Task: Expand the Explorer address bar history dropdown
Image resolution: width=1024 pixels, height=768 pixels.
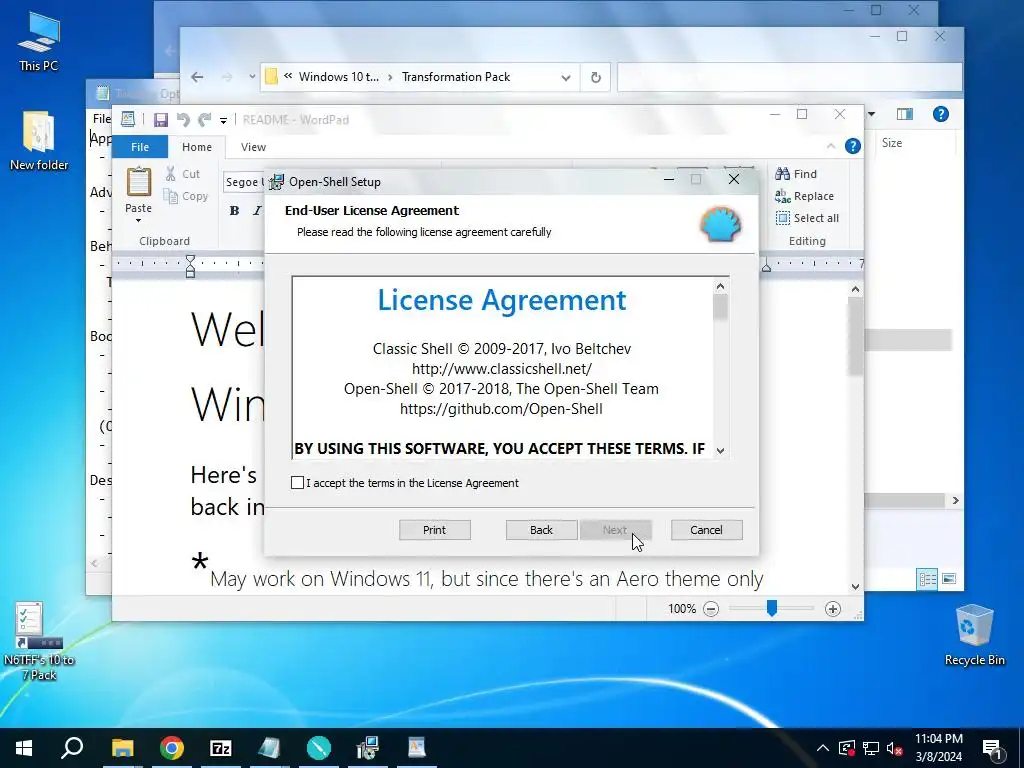Action: coord(566,78)
